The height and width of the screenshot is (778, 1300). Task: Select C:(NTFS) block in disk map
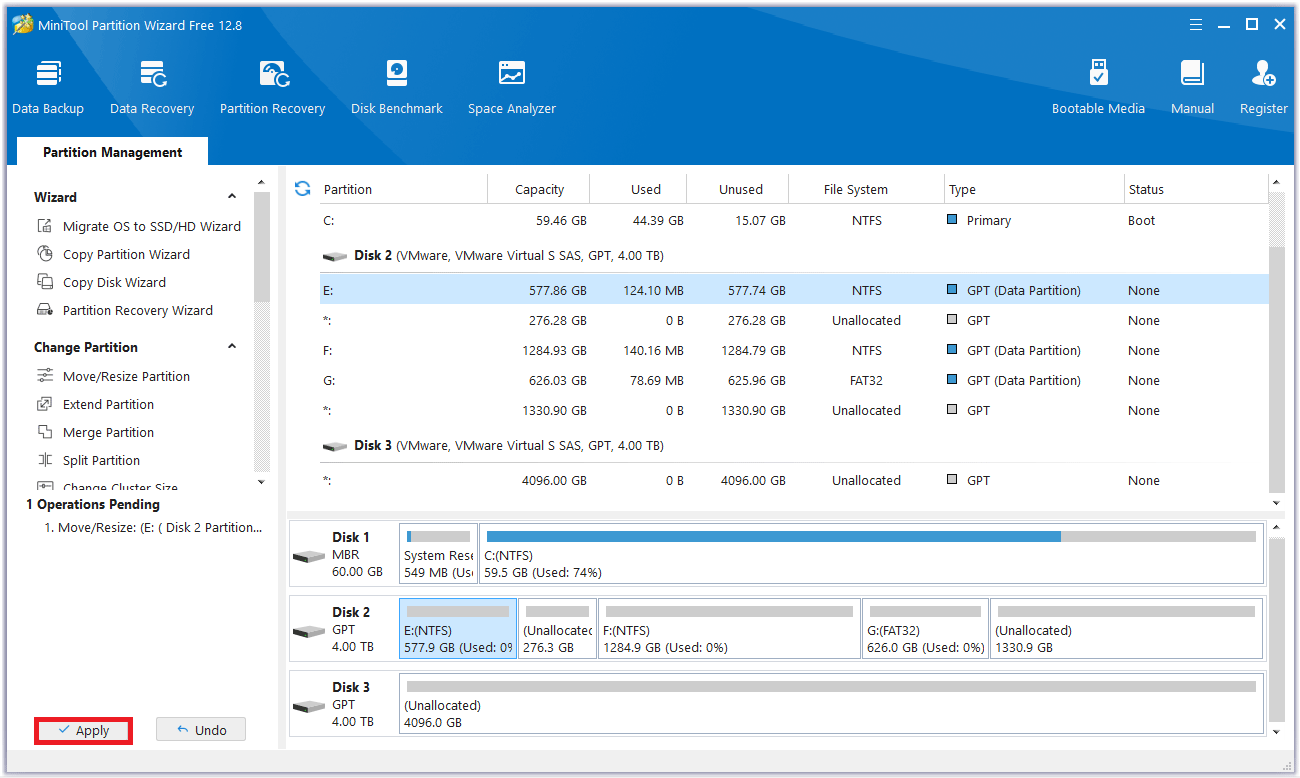click(871, 554)
